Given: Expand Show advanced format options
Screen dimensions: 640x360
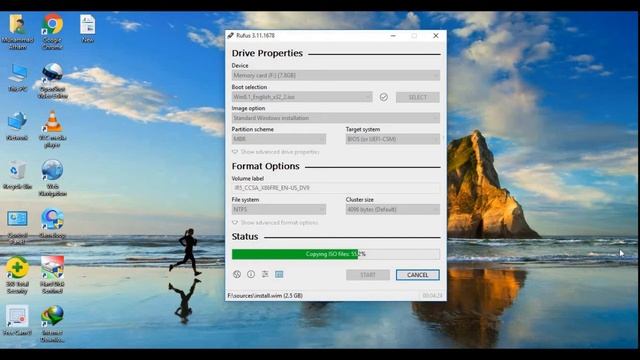Looking at the screenshot, I should point(275,222).
